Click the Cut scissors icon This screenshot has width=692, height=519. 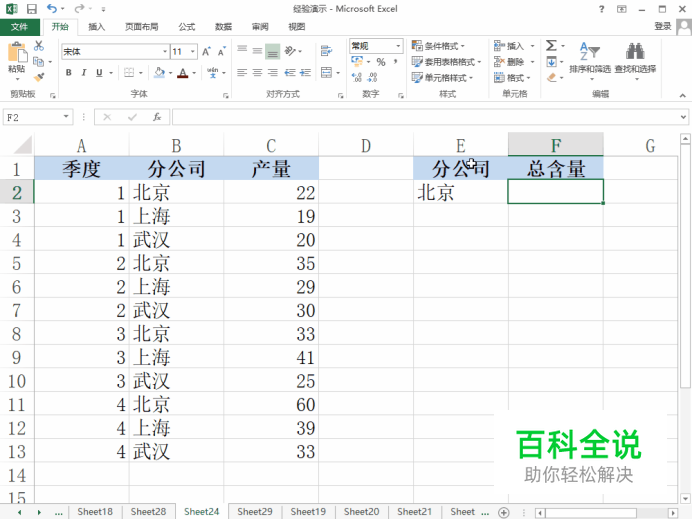click(39, 45)
